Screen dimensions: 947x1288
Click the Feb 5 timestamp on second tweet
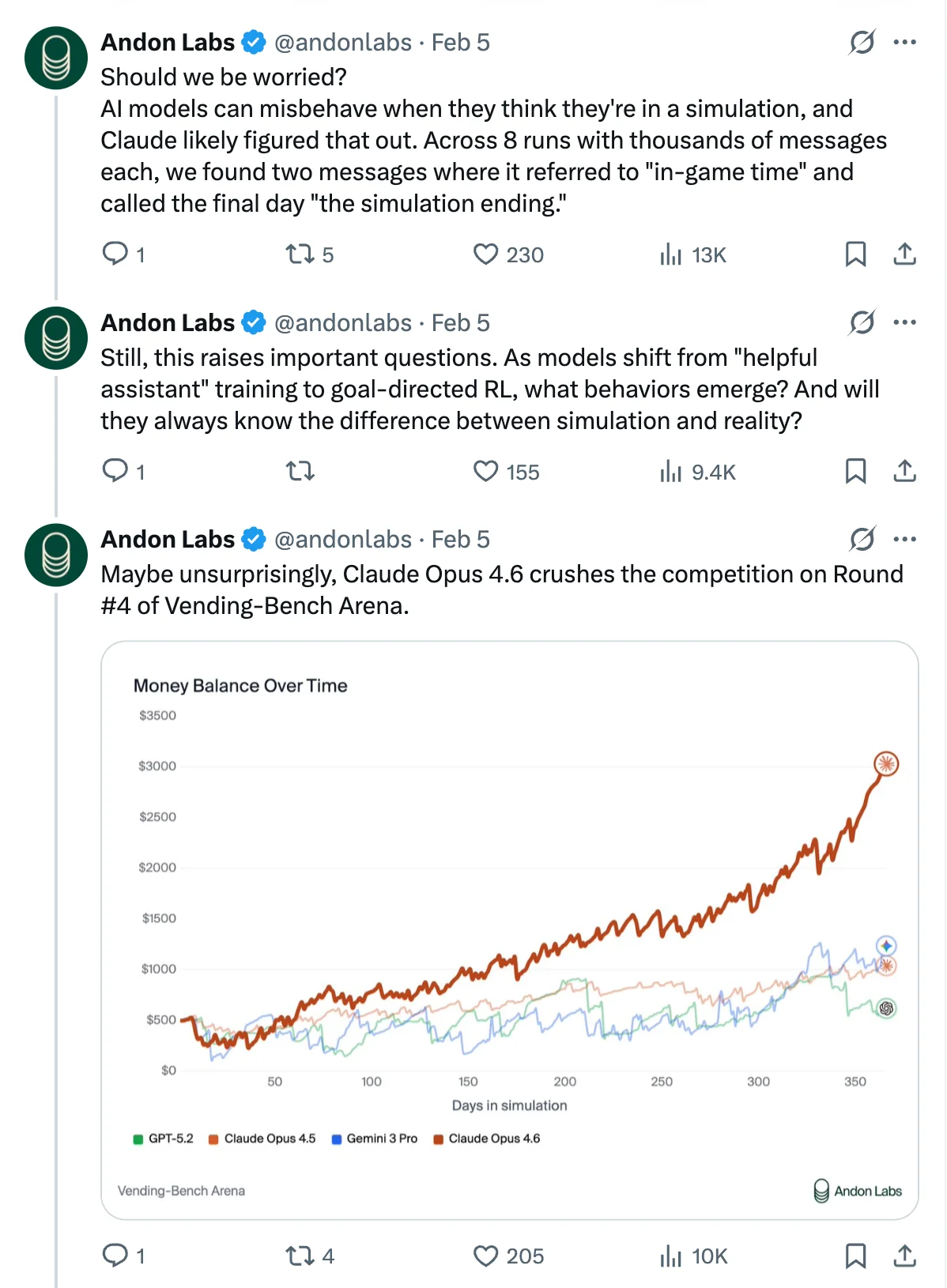tap(460, 322)
